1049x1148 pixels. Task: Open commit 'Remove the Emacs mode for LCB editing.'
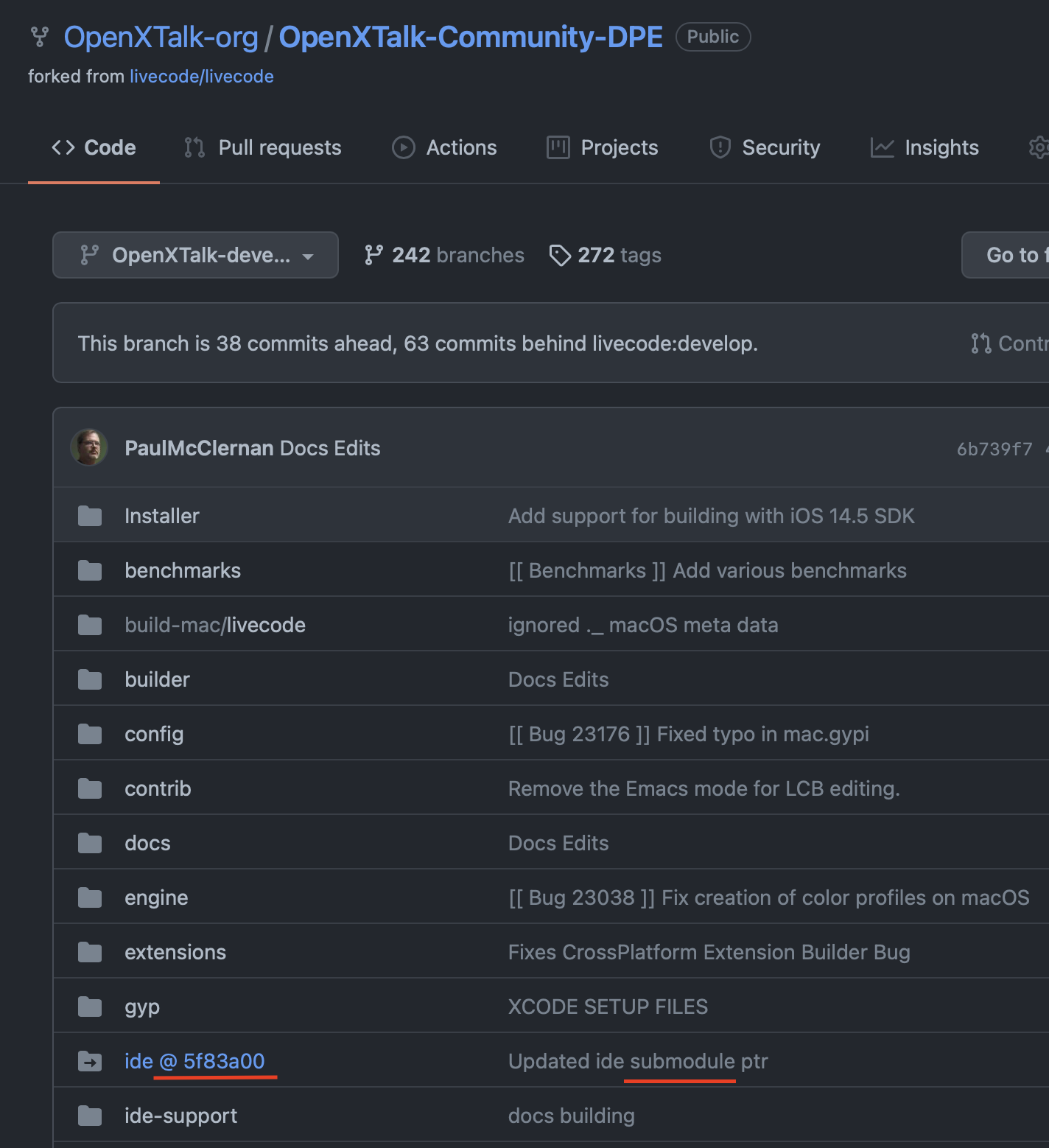pyautogui.click(x=704, y=788)
